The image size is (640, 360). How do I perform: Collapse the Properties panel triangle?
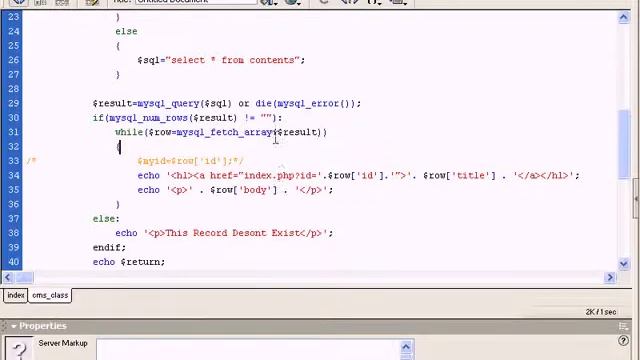(x=13, y=326)
